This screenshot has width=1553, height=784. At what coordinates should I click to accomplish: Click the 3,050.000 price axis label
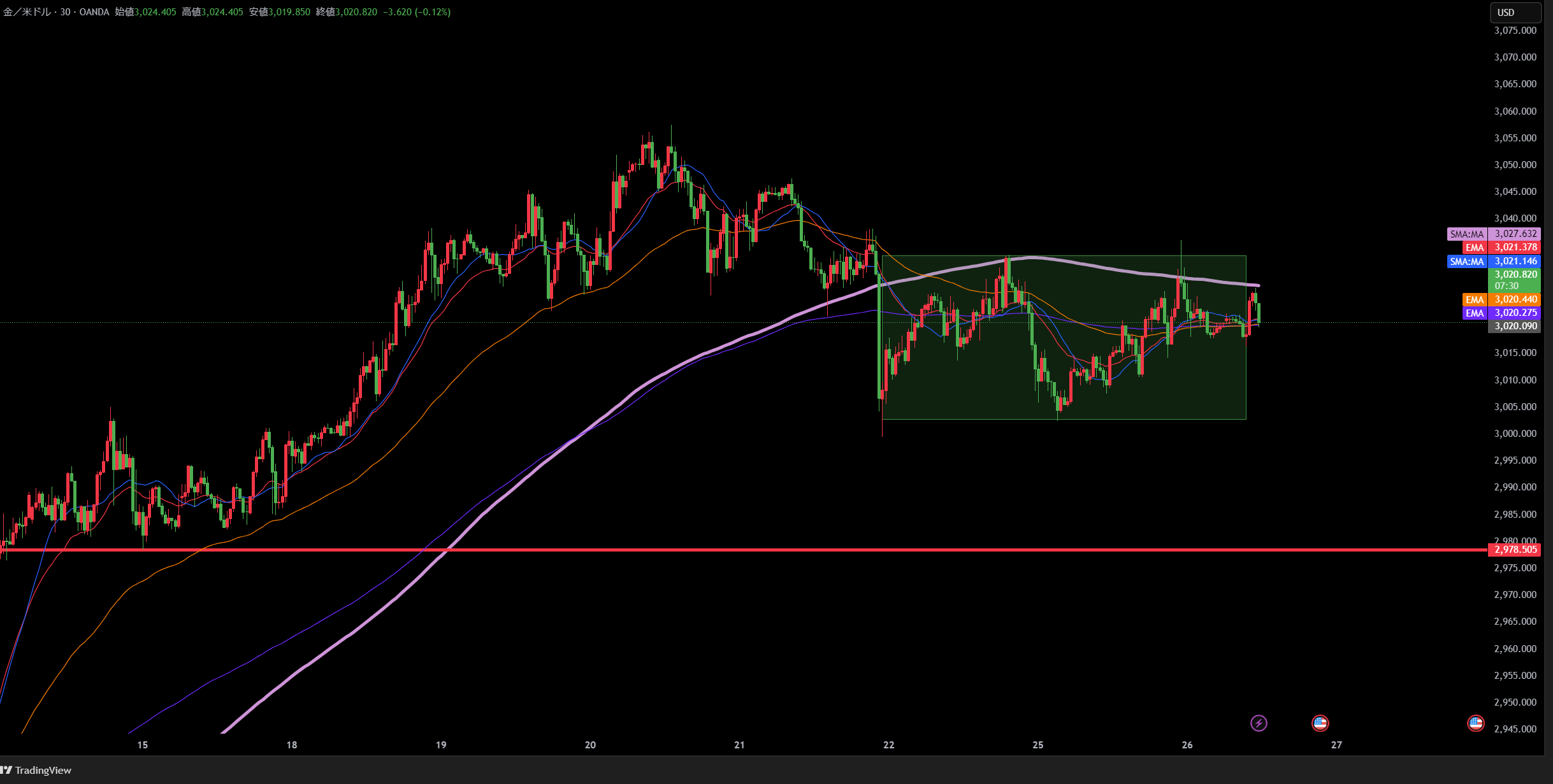click(x=1515, y=165)
